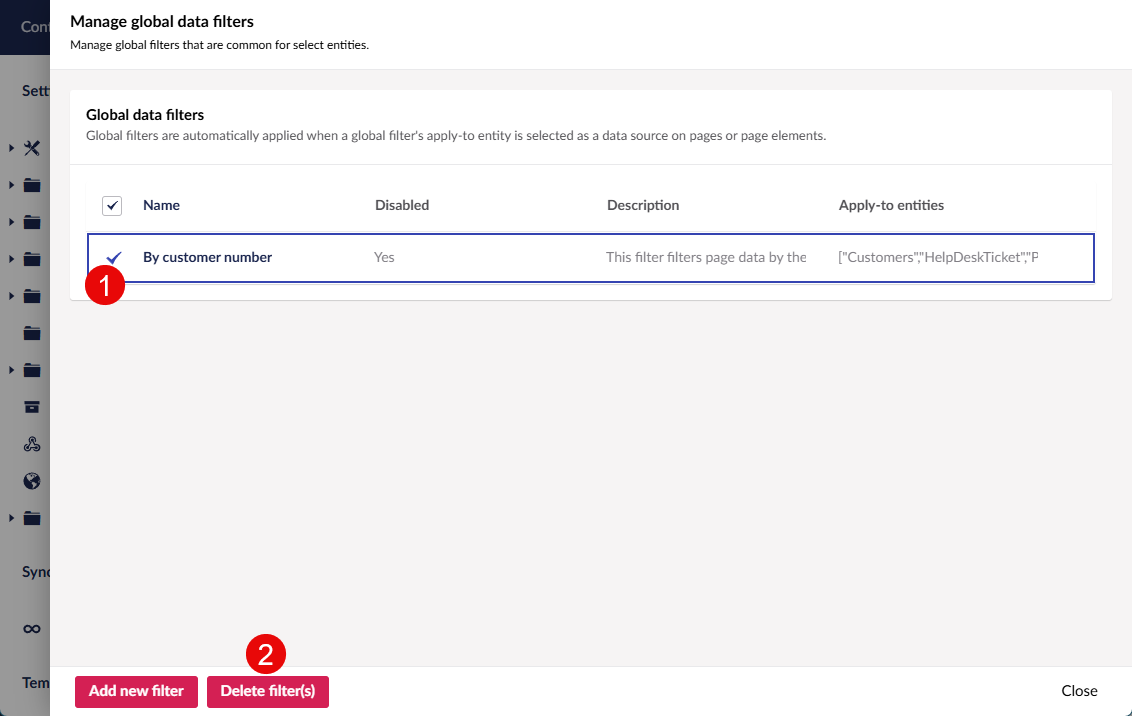Click the infinity sync icon
Screen dimensions: 1132x716
pos(32,628)
